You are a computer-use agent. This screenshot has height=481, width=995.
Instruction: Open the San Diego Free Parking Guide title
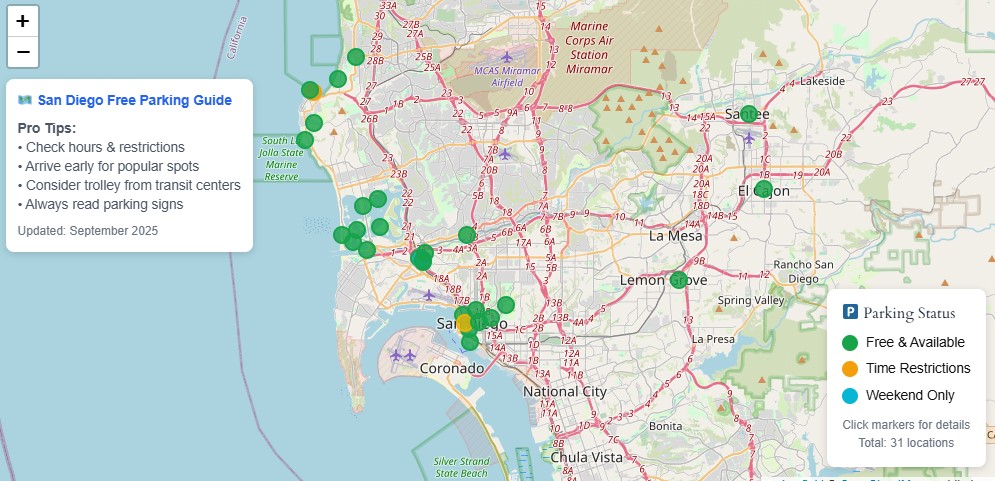click(x=135, y=100)
